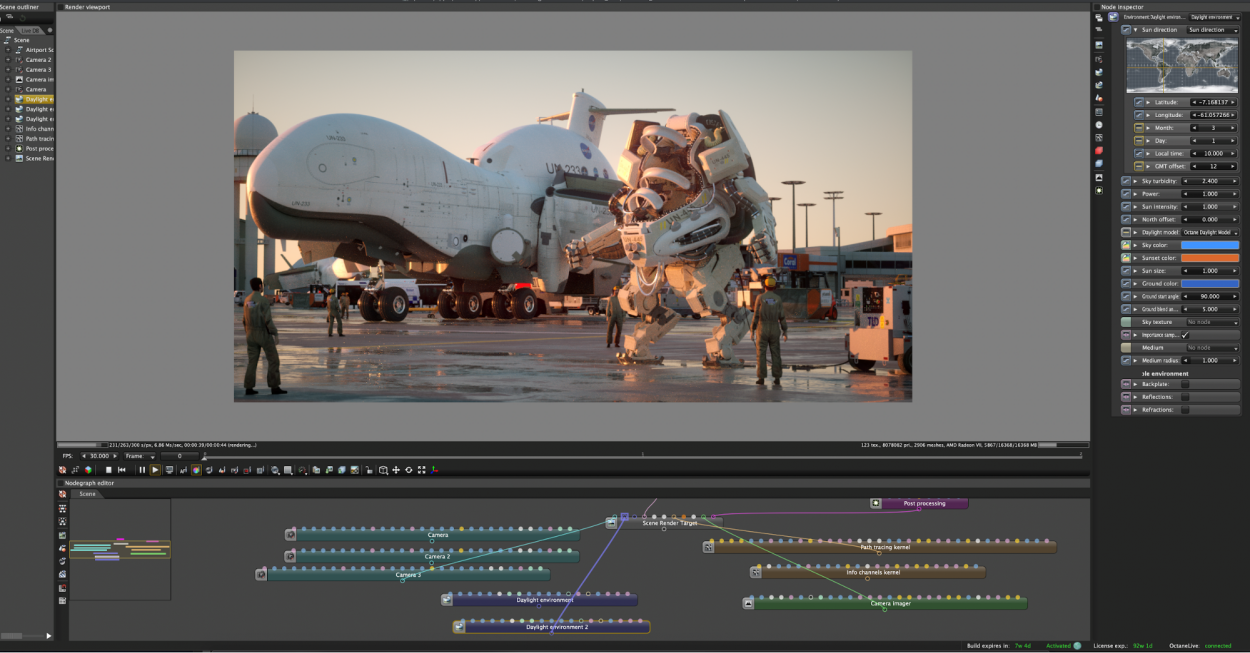This screenshot has width=1250, height=653.
Task: Click the color wheel icon in render toolbar
Action: point(196,470)
